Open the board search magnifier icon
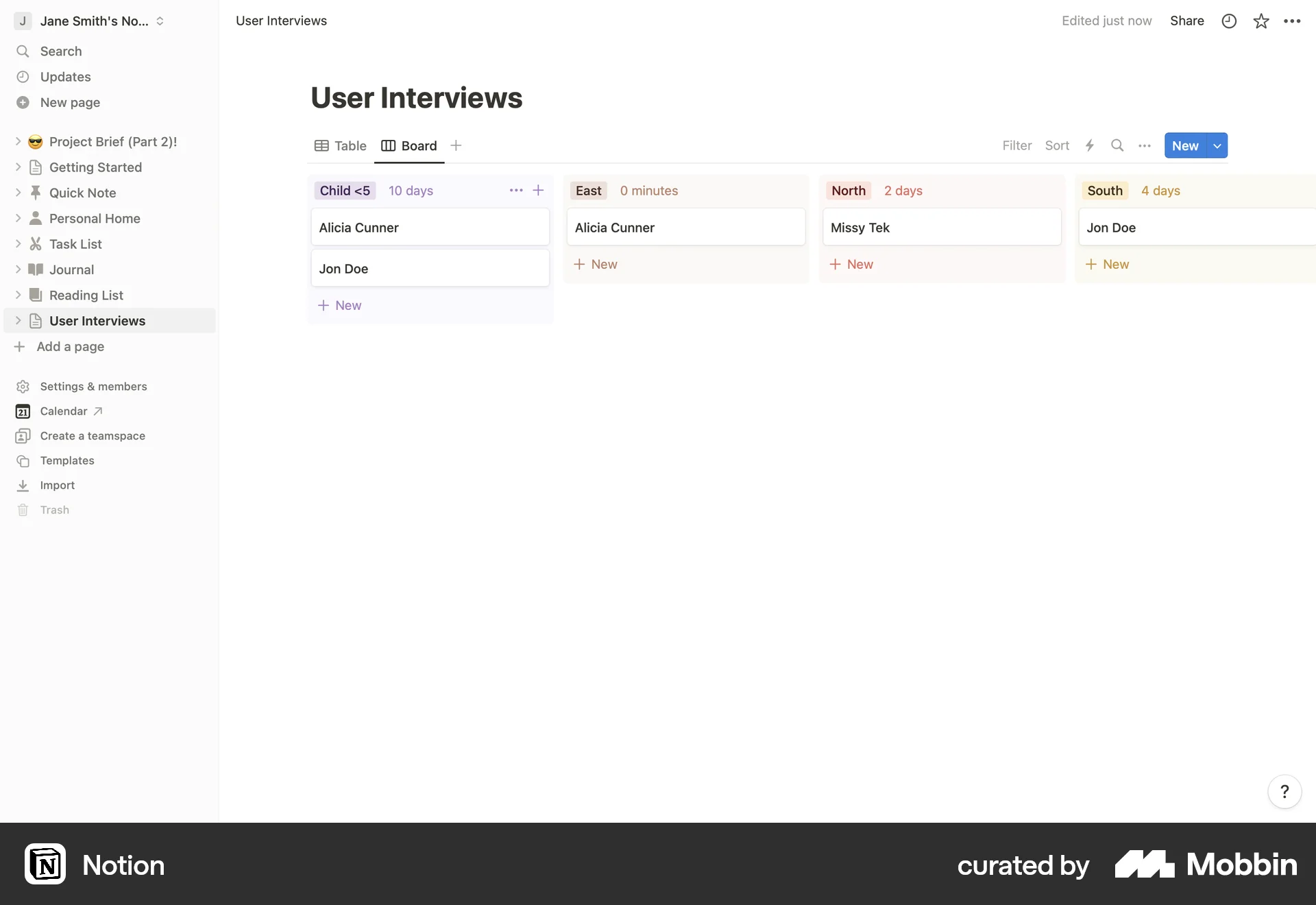Screen dimensions: 1316x905 (x=1117, y=145)
